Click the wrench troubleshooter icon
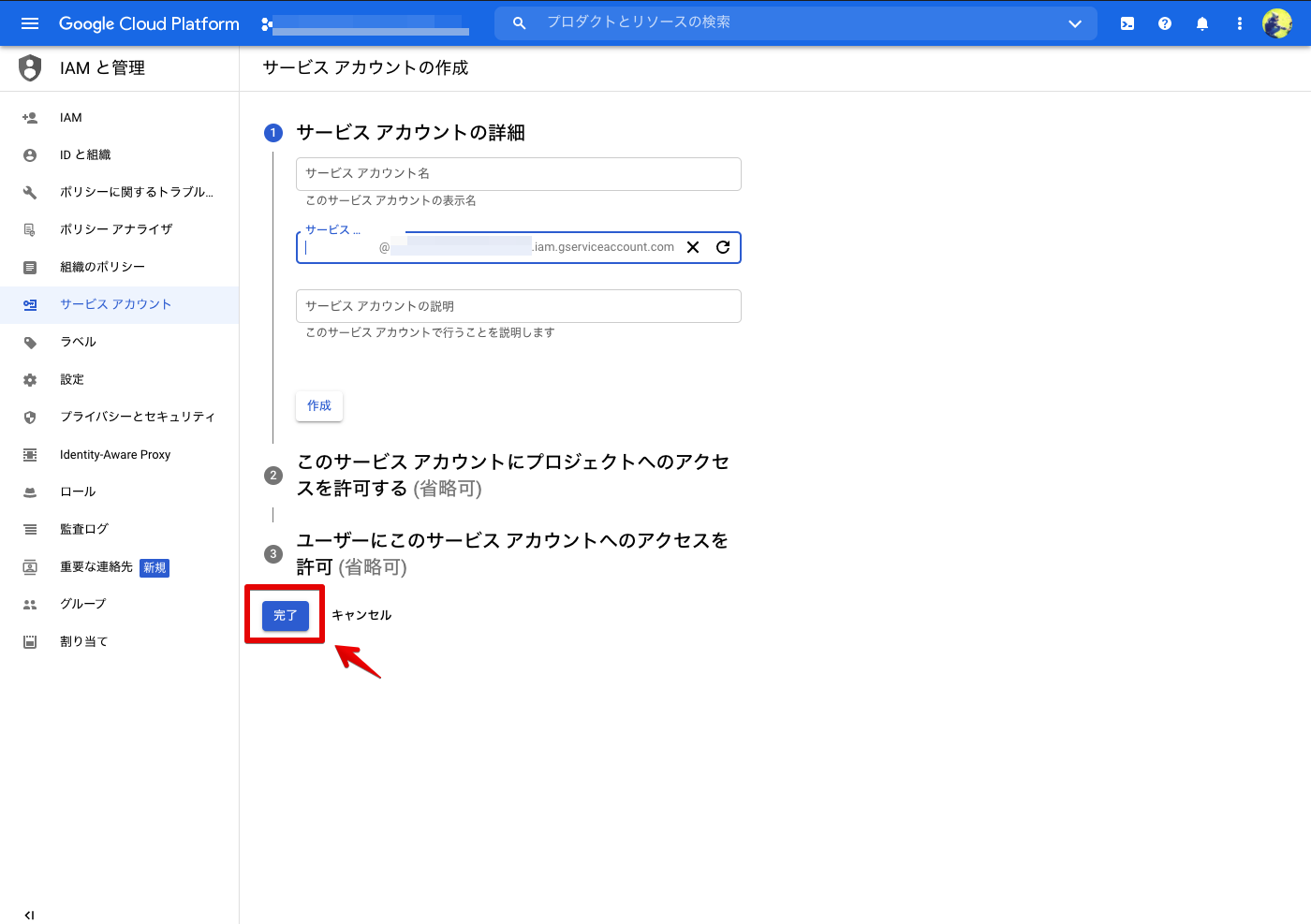Screen dimensions: 1311x924 tap(30, 193)
